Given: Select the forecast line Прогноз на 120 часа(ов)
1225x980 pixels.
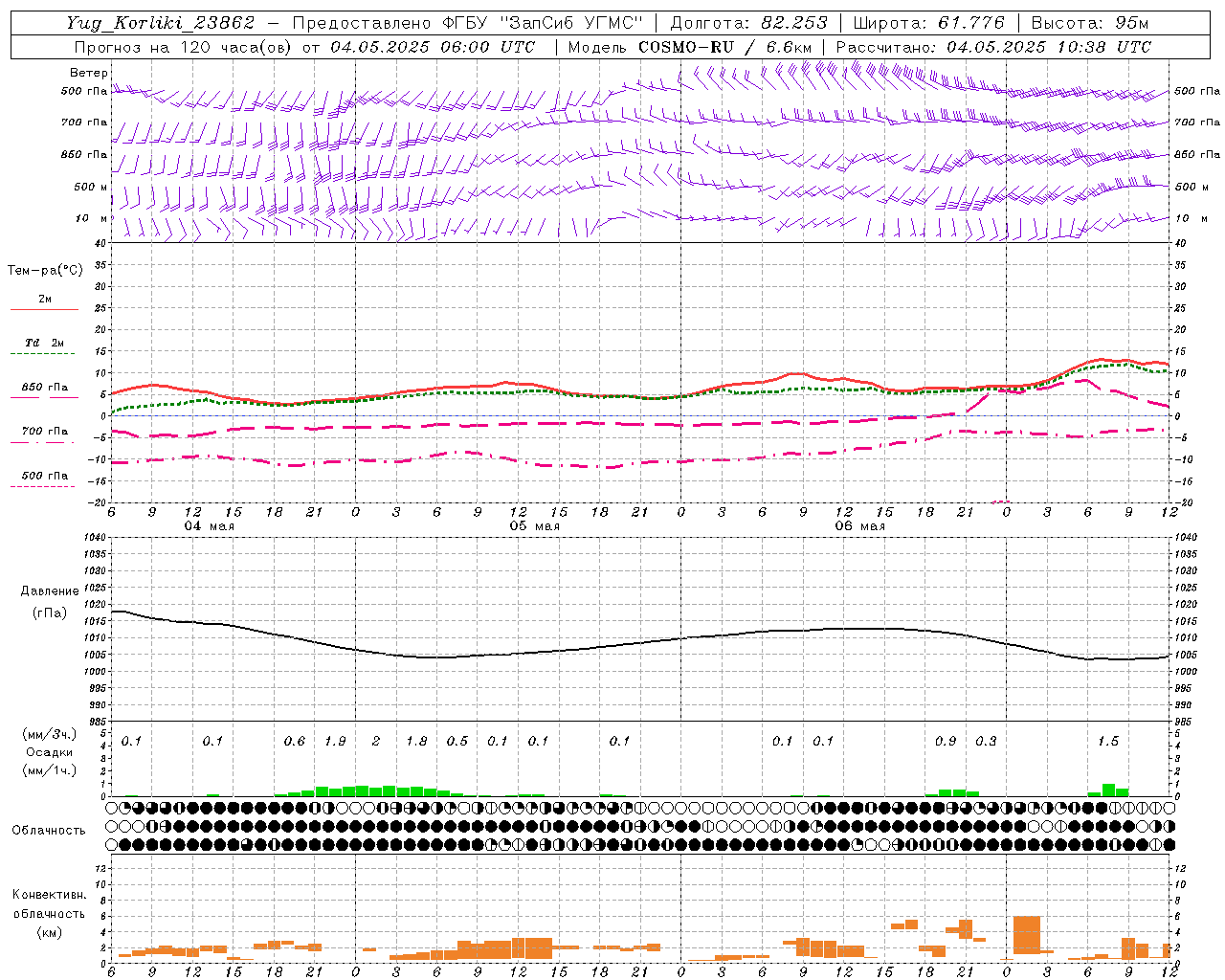Looking at the screenshot, I should (x=184, y=47).
